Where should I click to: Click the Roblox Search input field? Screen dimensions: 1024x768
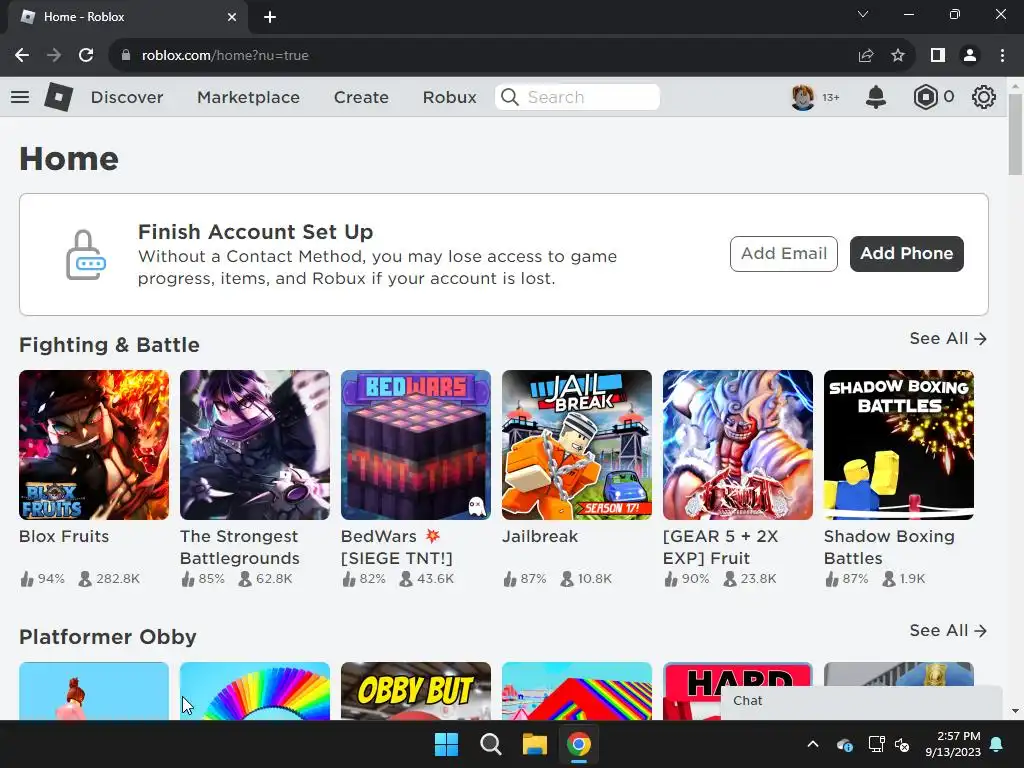[577, 97]
